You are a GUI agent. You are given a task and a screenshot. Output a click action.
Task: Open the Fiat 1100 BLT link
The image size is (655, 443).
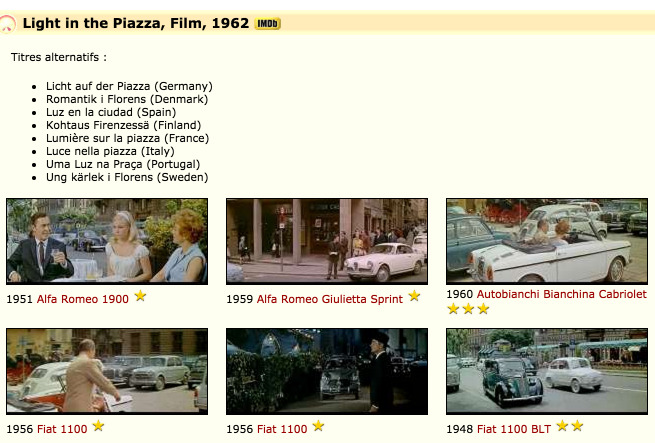click(514, 429)
